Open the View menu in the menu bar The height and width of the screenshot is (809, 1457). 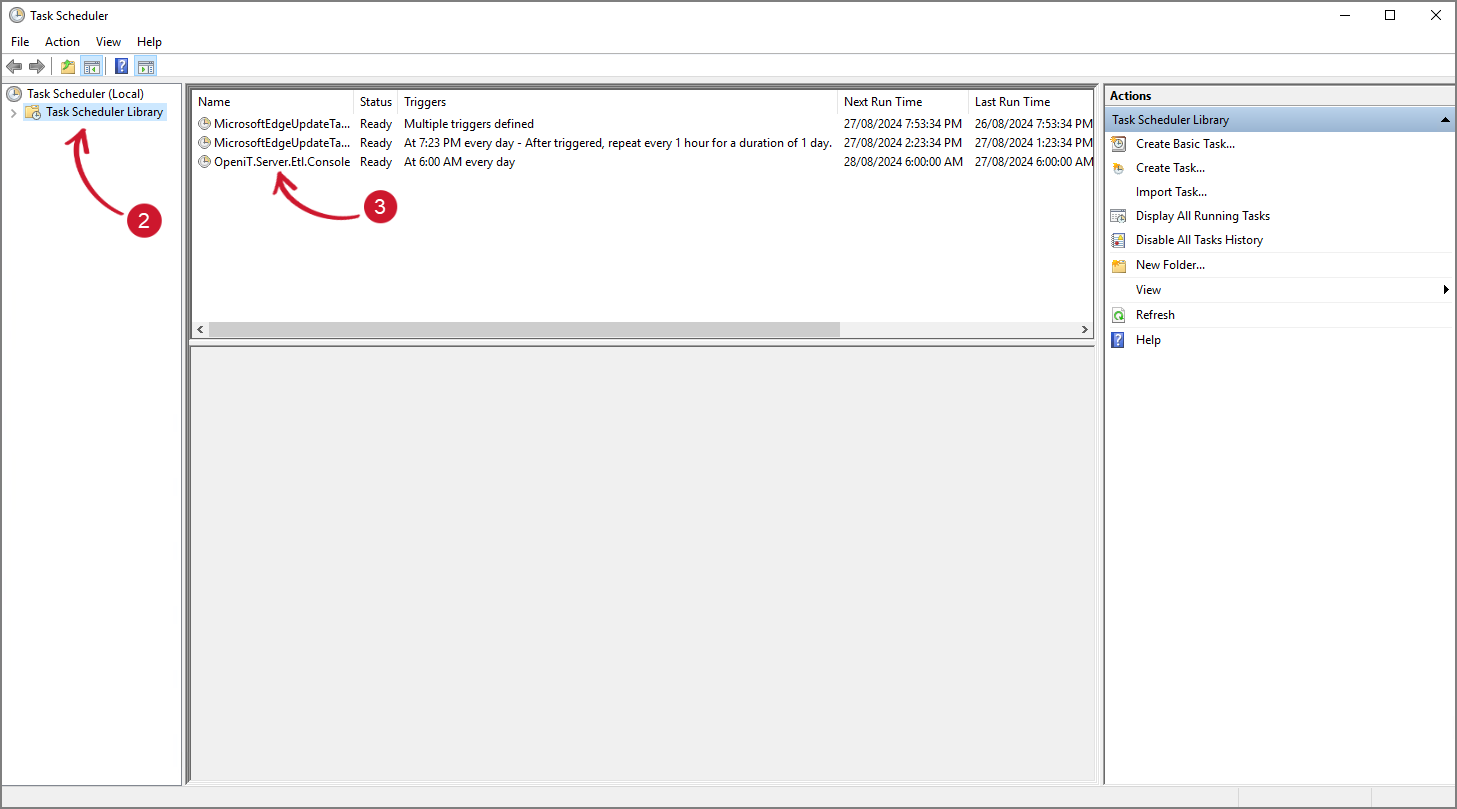click(x=108, y=42)
